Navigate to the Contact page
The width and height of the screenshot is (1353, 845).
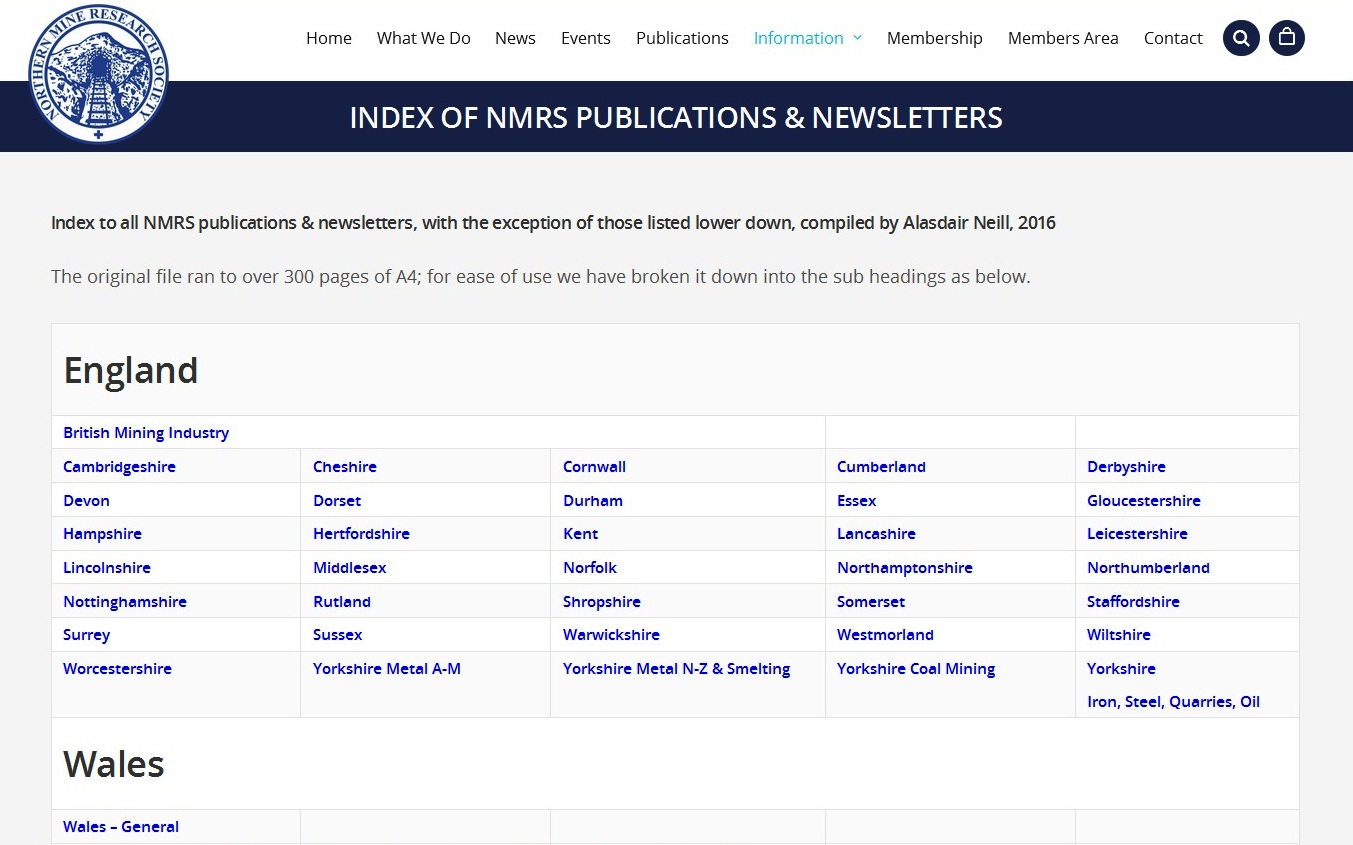[1172, 38]
